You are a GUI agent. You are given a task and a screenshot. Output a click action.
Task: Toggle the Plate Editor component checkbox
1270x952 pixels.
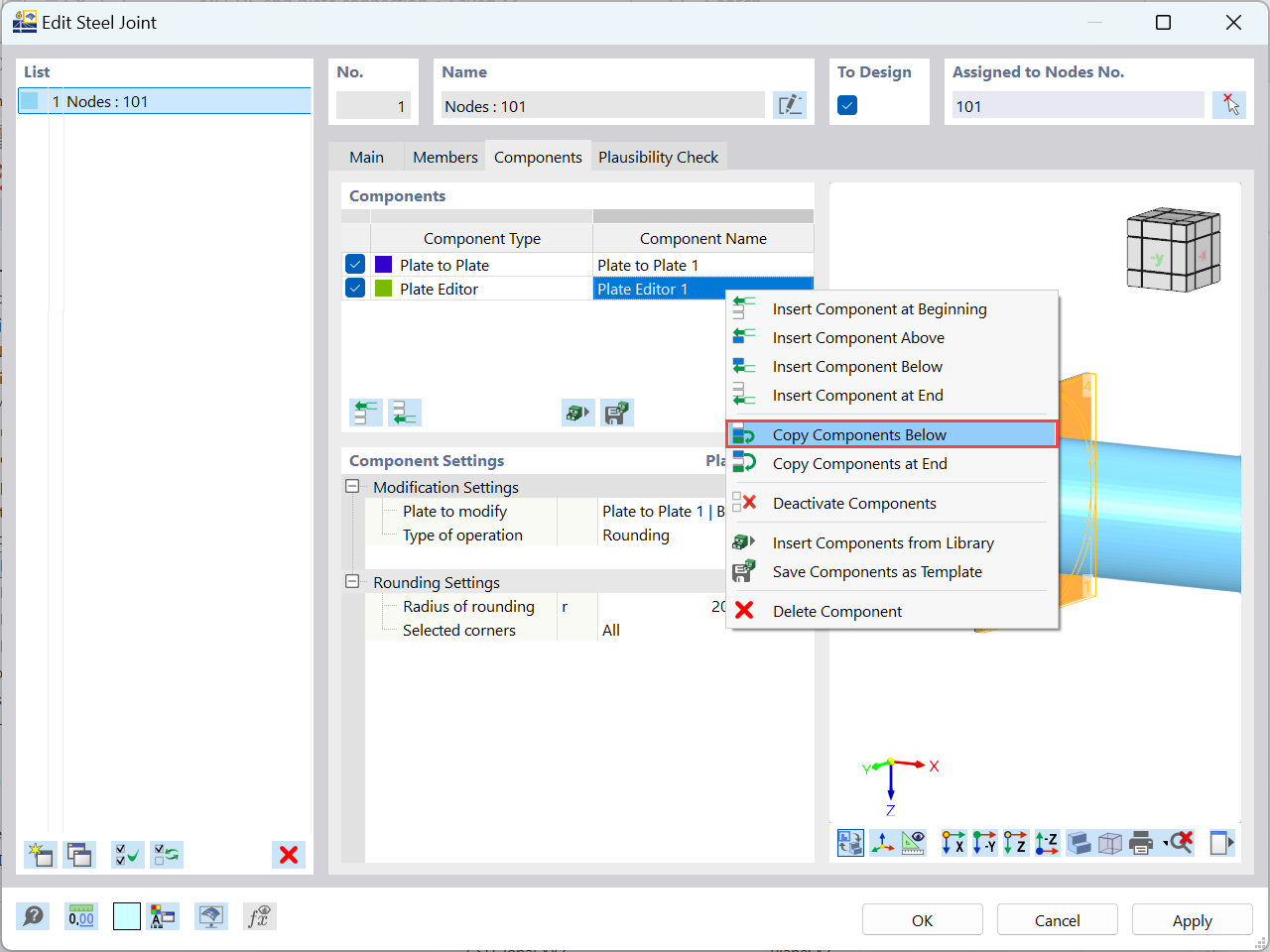pos(355,289)
